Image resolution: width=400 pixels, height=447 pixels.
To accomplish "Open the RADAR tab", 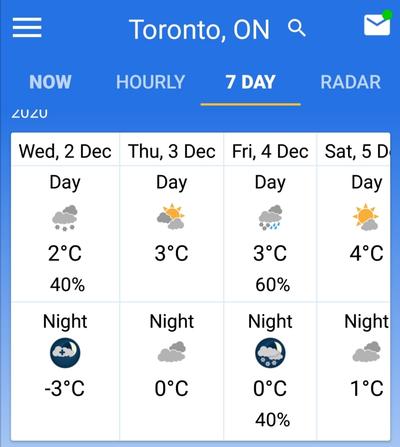I will [351, 82].
